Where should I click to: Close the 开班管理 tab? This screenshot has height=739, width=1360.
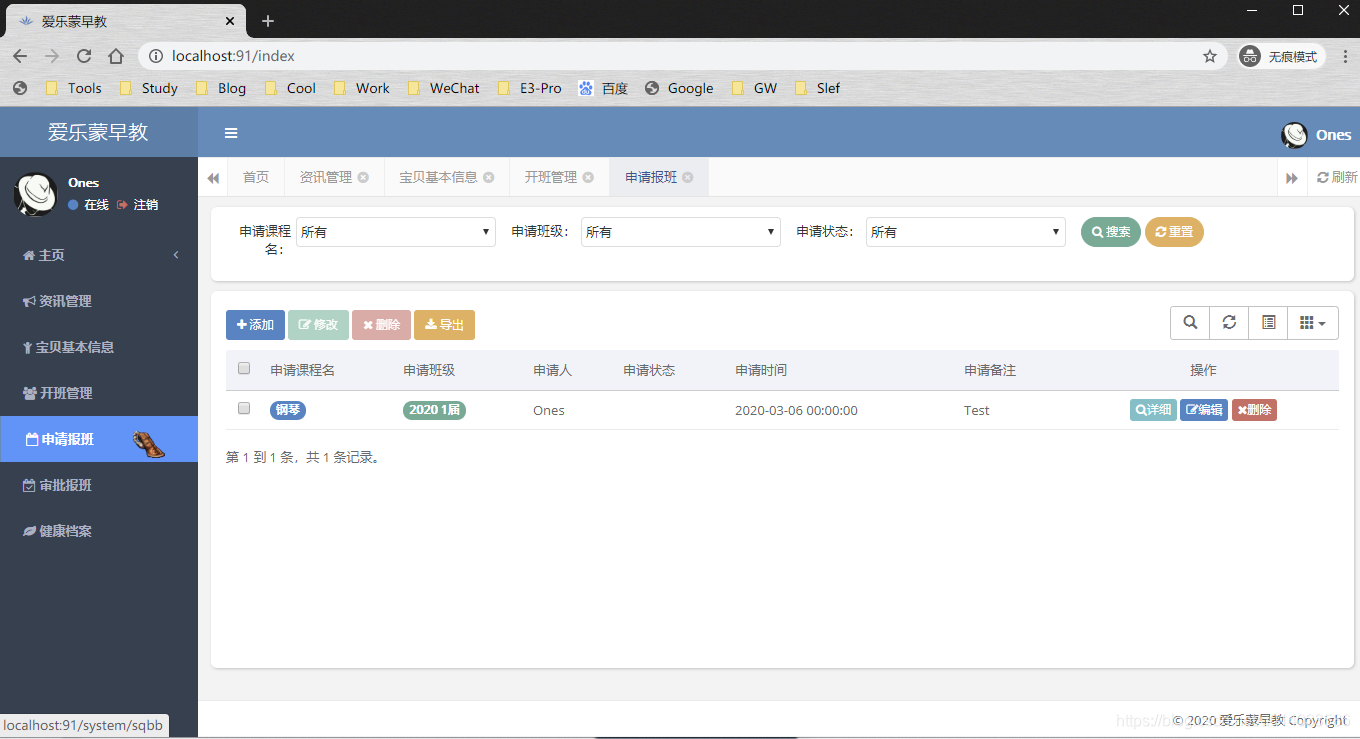tap(589, 177)
